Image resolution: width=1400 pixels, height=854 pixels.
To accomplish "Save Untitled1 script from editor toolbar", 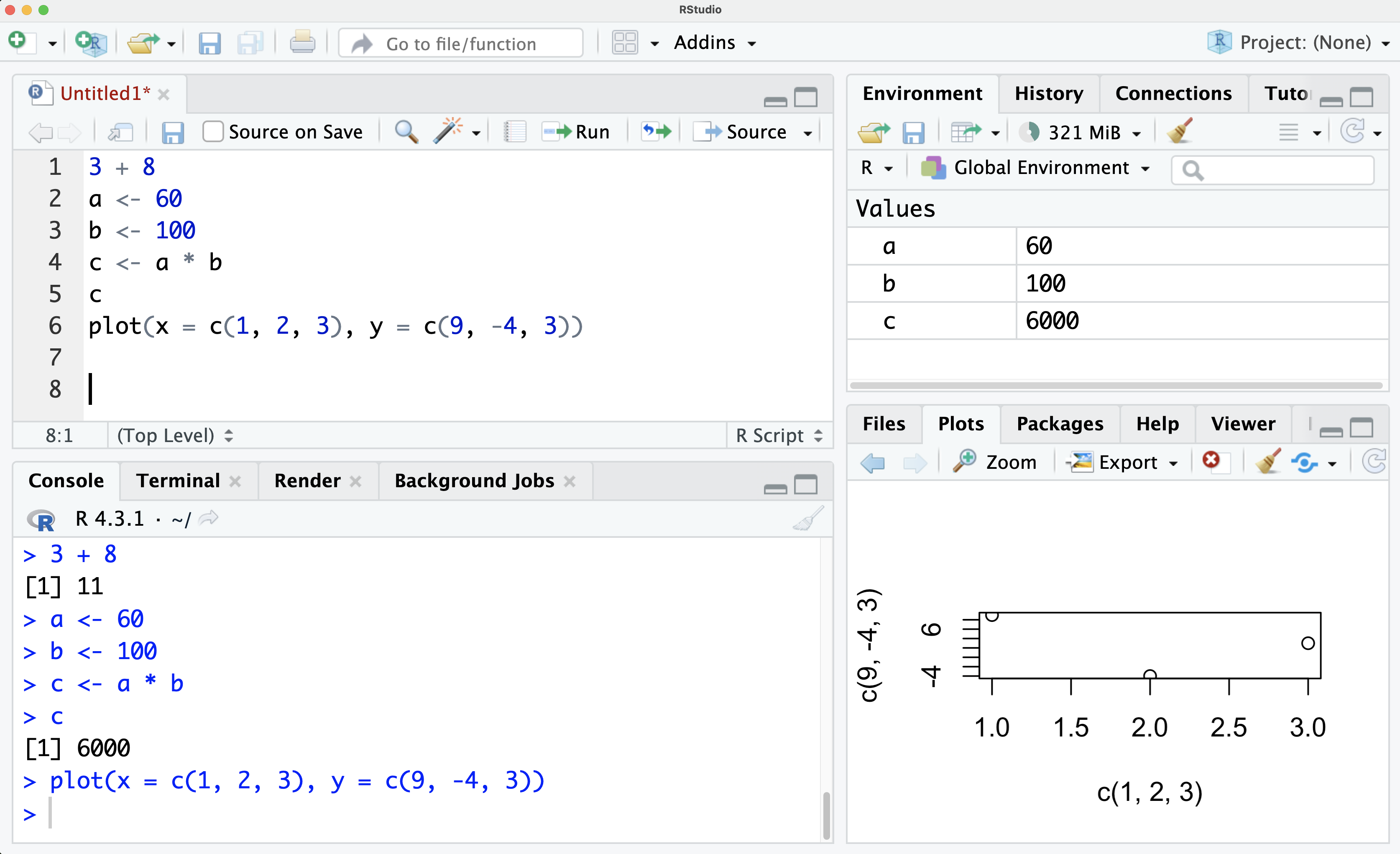I will click(x=172, y=133).
